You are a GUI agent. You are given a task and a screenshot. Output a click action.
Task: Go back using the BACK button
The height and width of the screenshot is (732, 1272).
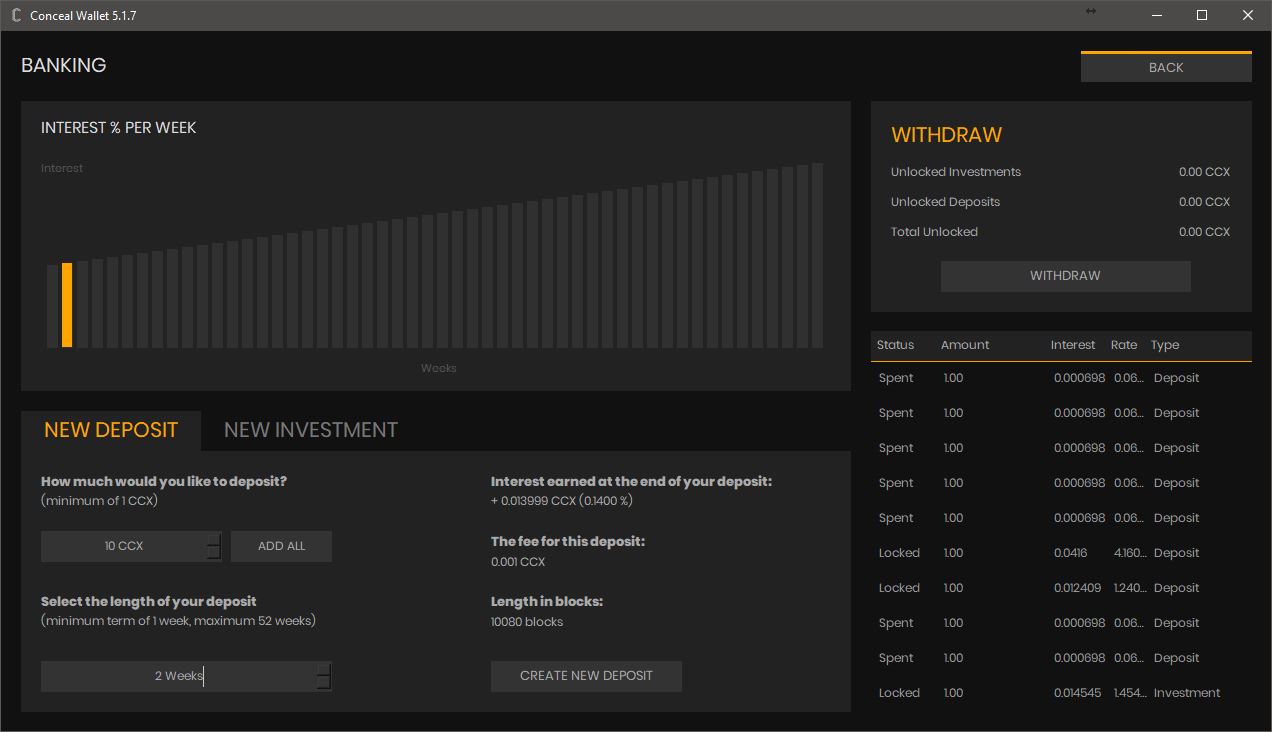point(1165,67)
